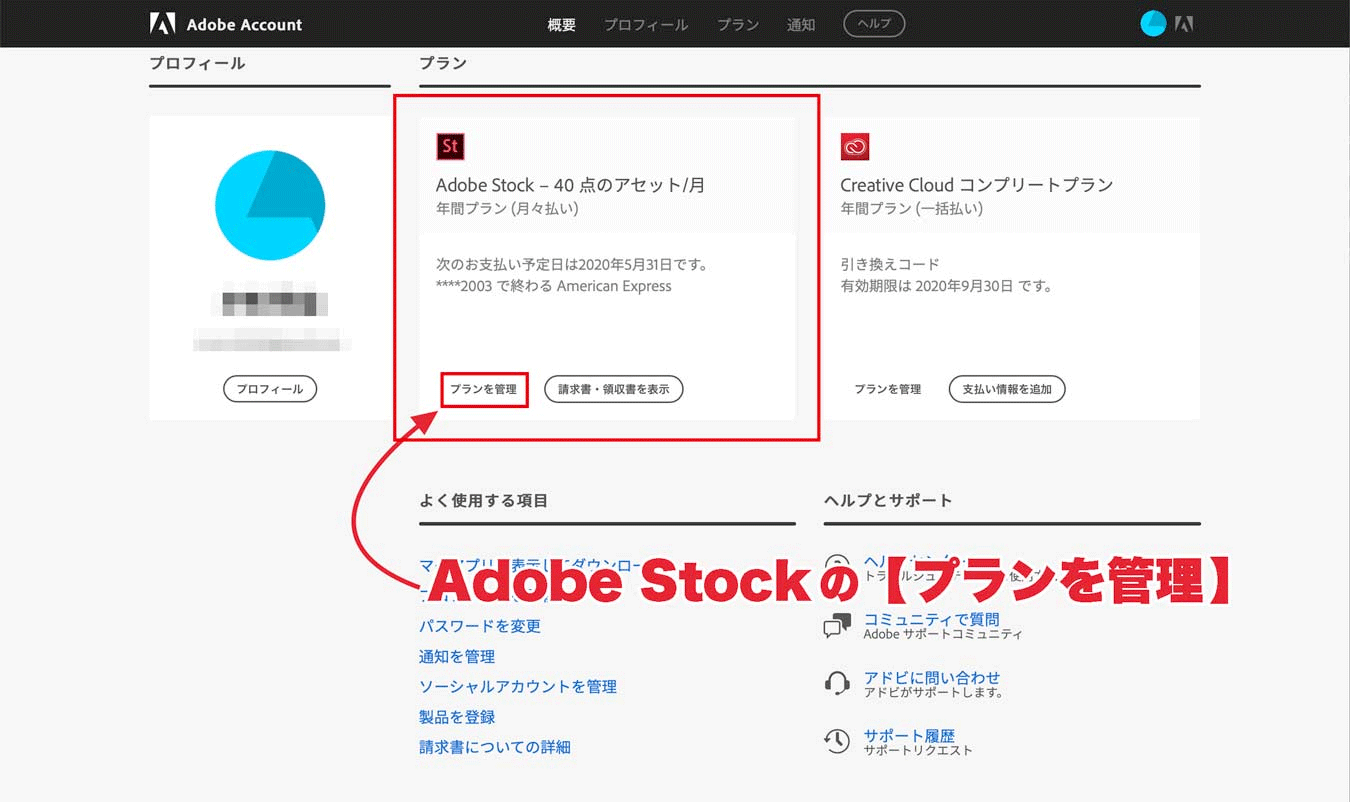Open the Adobe Stock St app icon
The image size is (1350, 802).
450,146
